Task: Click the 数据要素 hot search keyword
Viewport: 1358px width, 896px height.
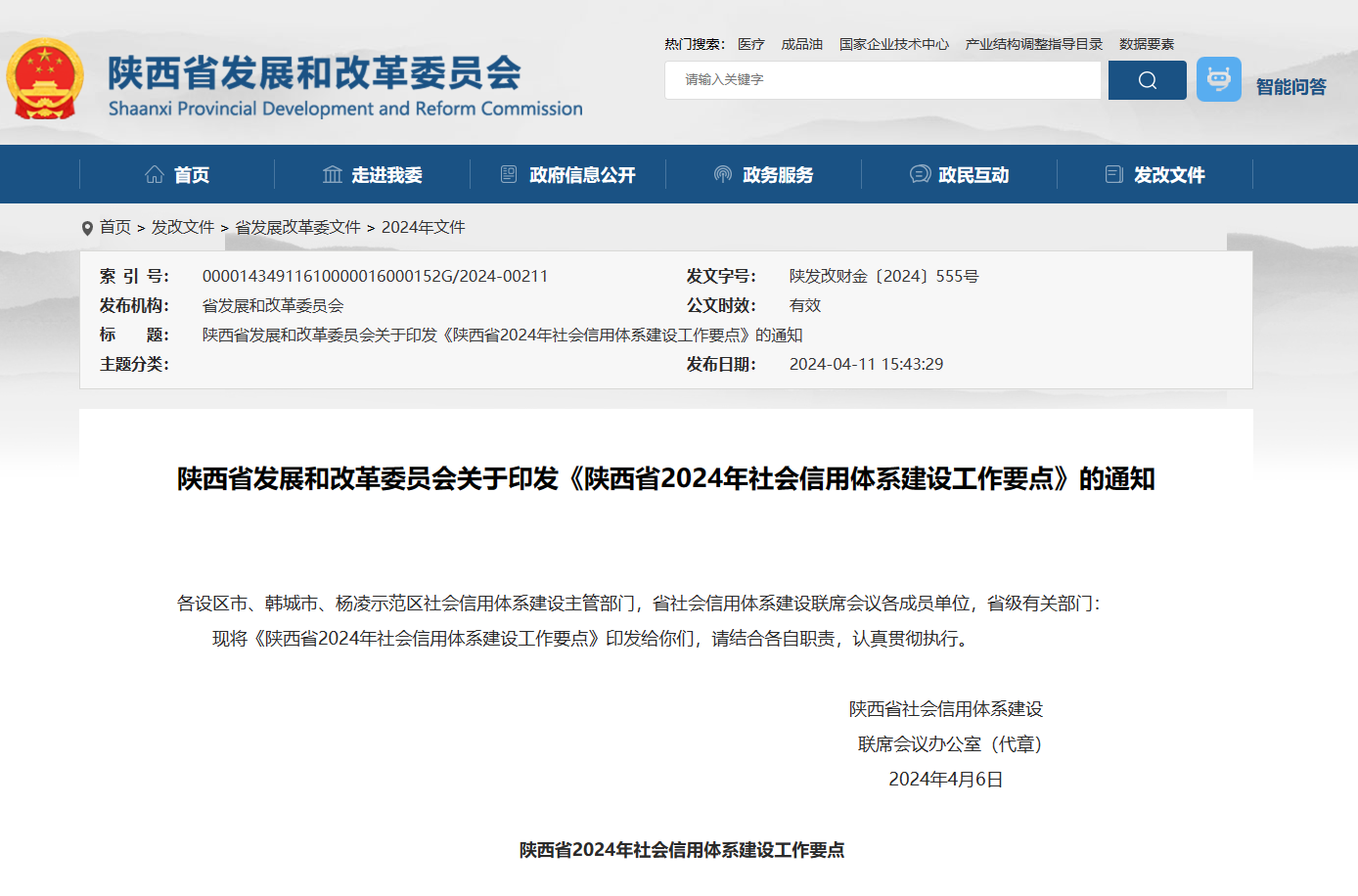Action: [x=1145, y=44]
